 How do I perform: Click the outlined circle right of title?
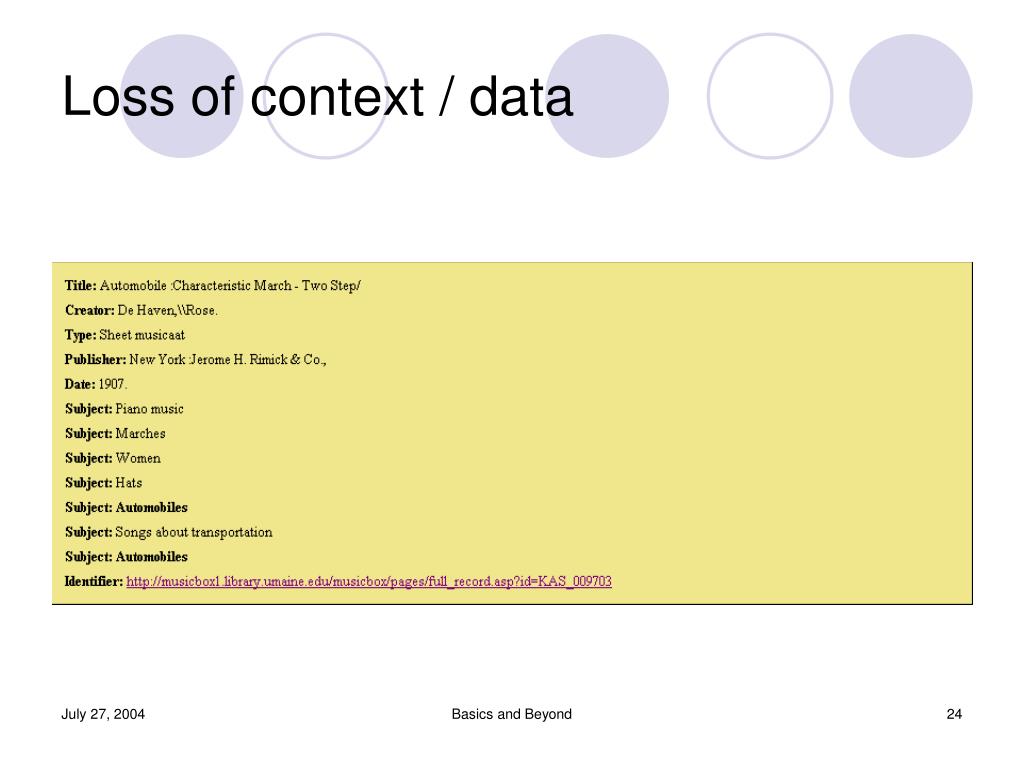pos(770,96)
